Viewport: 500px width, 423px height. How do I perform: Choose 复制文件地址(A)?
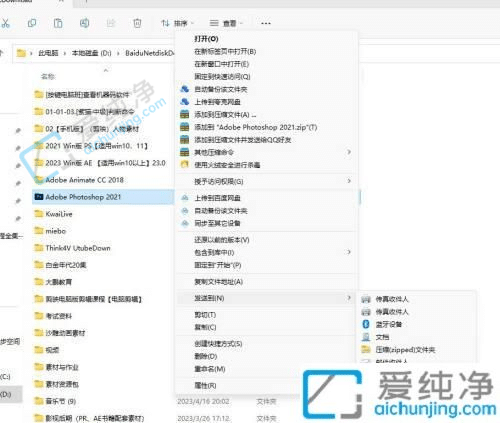click(x=218, y=282)
